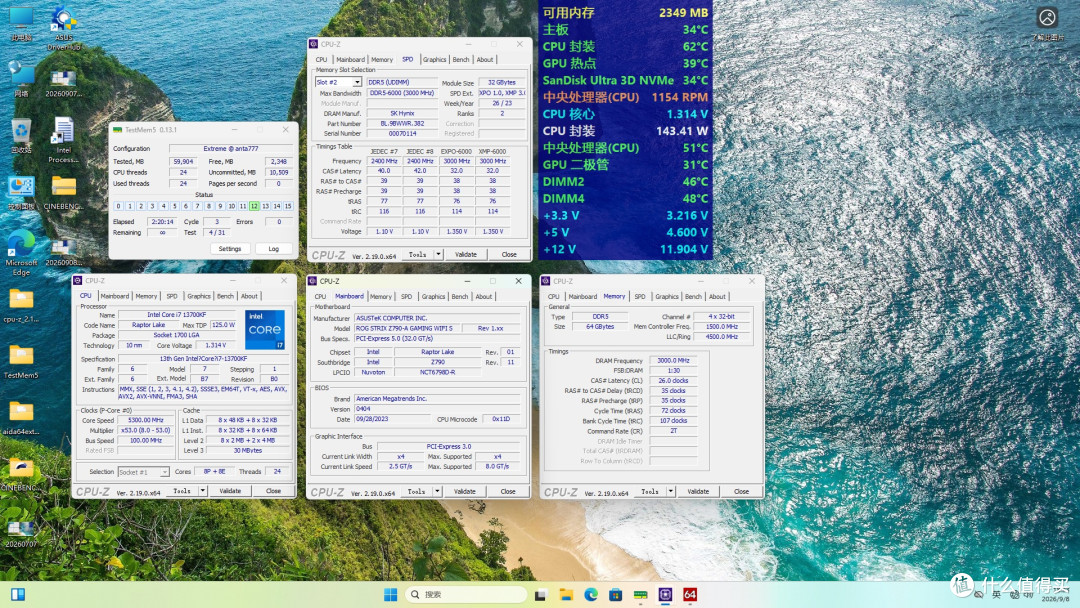Viewport: 1080px width, 608px height.
Task: Select the 回收站 recycle bin icon
Action: (x=21, y=136)
